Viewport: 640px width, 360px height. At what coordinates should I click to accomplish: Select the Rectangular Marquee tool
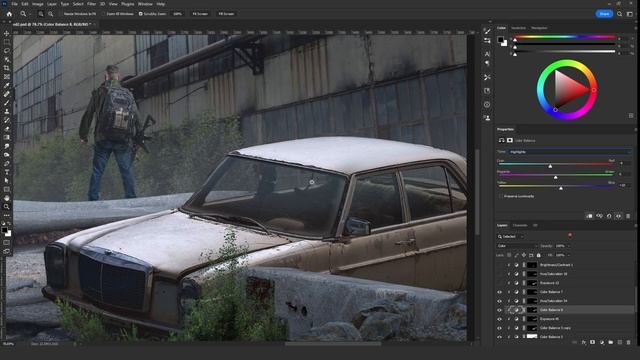pos(7,42)
